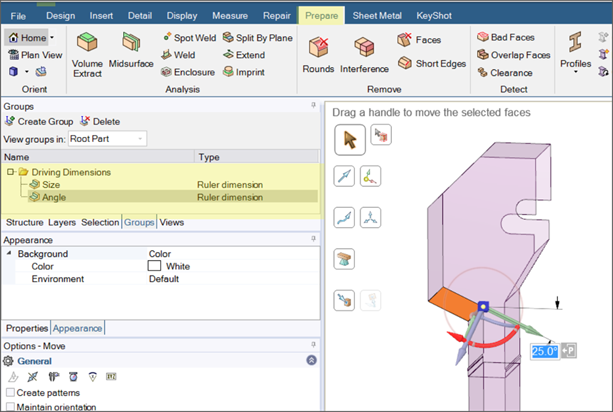The height and width of the screenshot is (412, 613).
Task: Click the 25.0° angle input field
Action: [x=544, y=351]
